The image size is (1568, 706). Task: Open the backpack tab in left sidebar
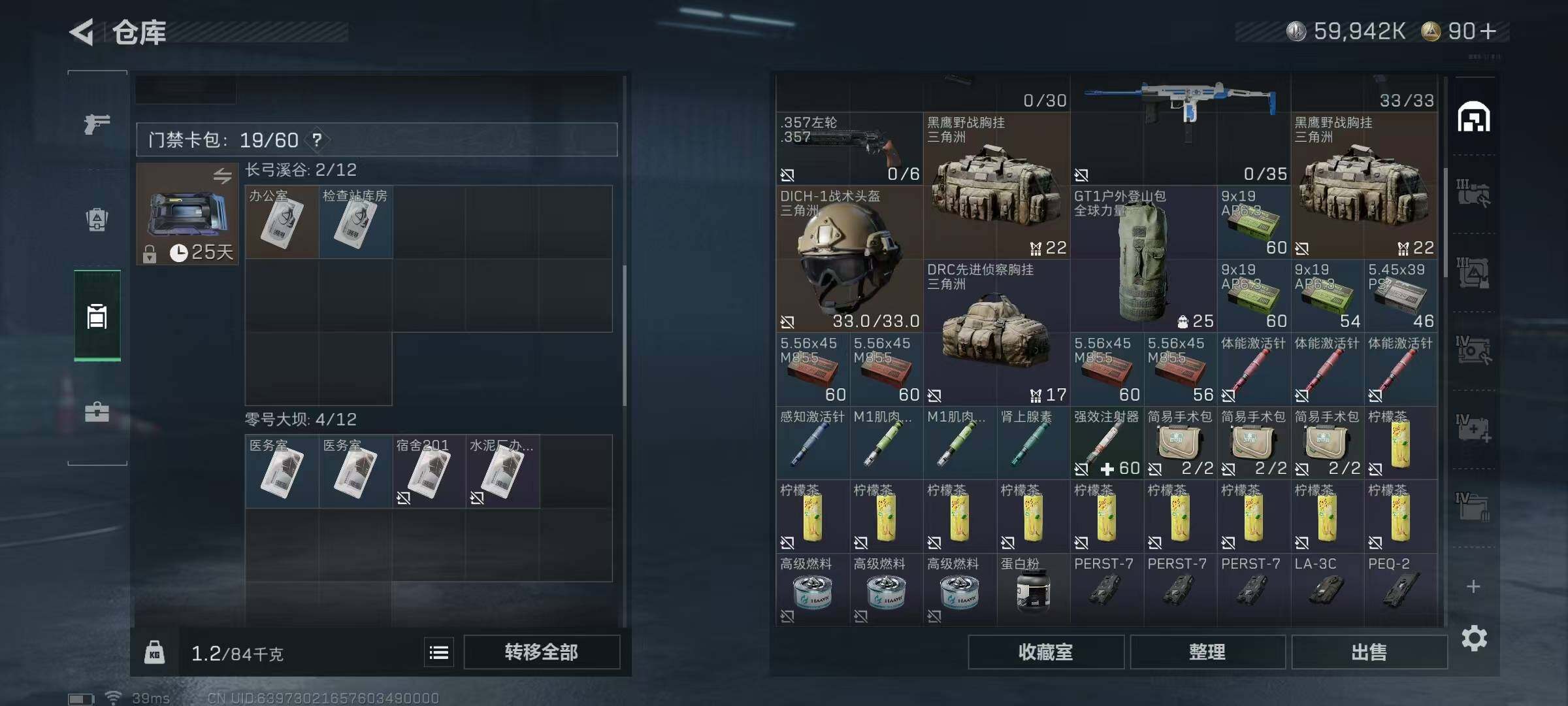click(x=97, y=220)
